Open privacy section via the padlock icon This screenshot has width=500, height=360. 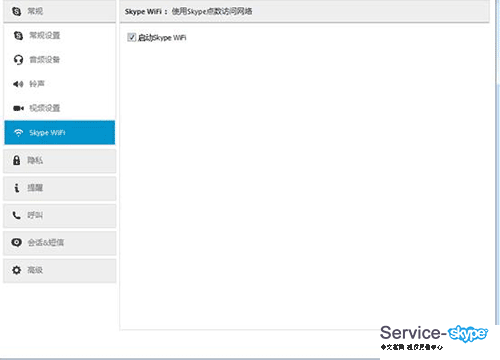point(16,160)
